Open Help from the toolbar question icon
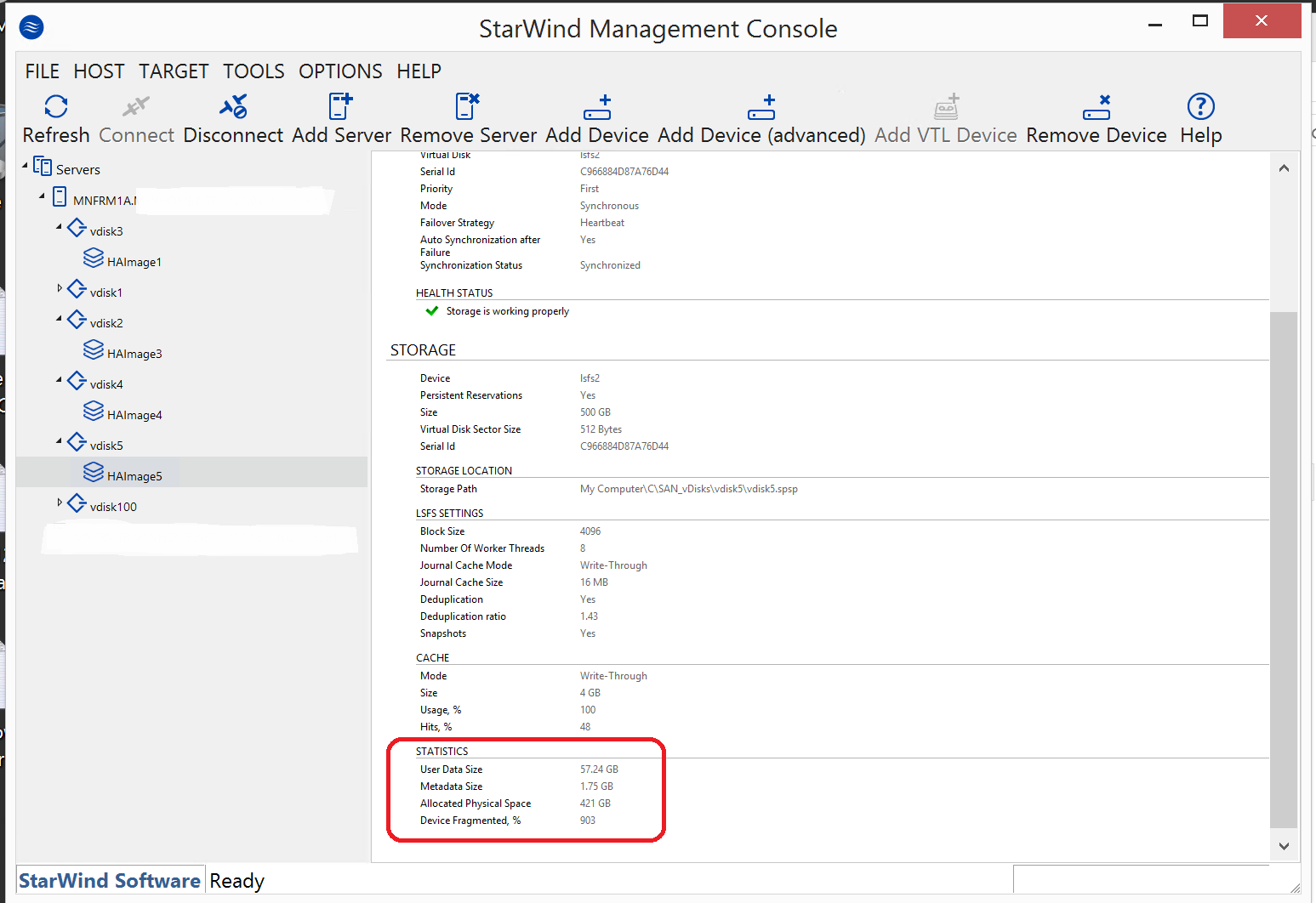 click(1200, 106)
